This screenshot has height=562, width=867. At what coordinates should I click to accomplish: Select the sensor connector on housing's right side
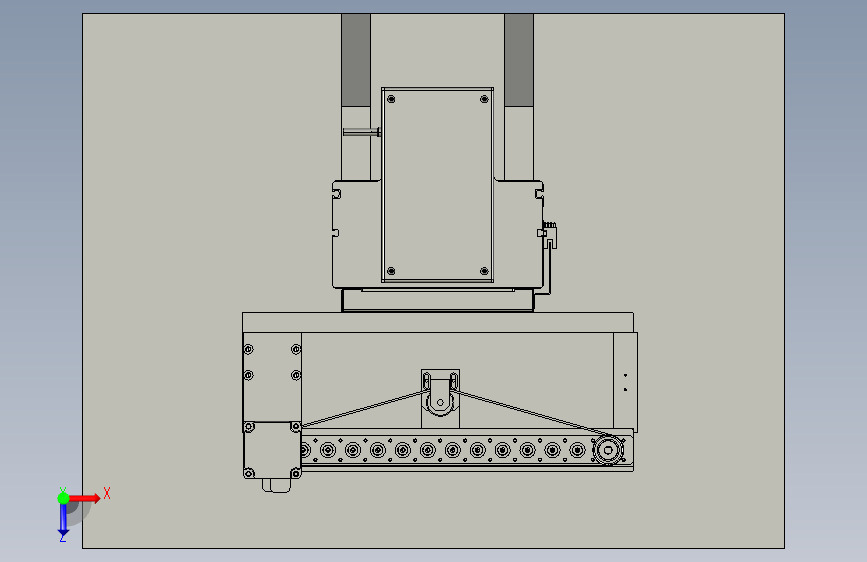(549, 235)
